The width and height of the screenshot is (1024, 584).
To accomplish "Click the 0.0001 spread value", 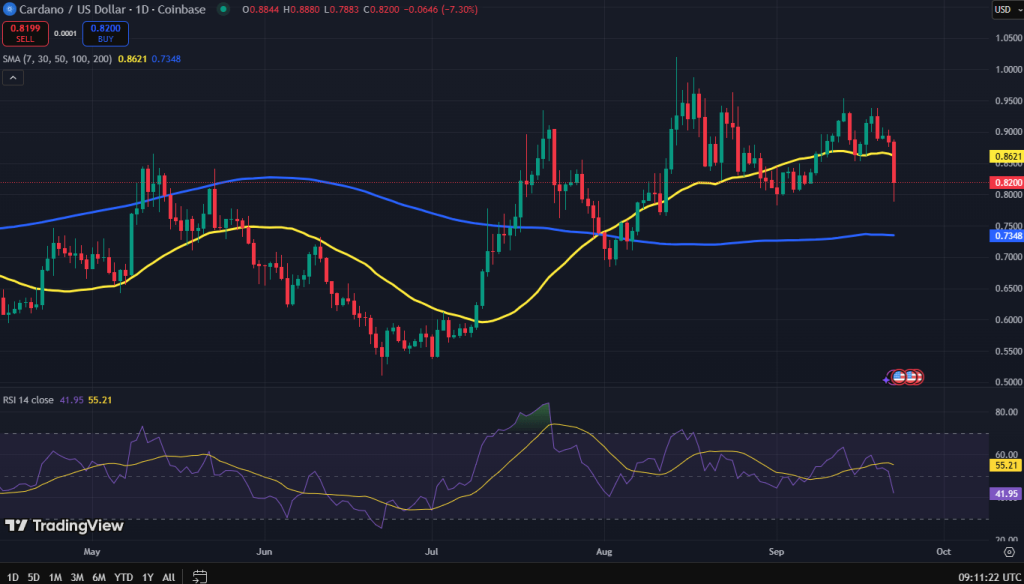I will click(64, 33).
